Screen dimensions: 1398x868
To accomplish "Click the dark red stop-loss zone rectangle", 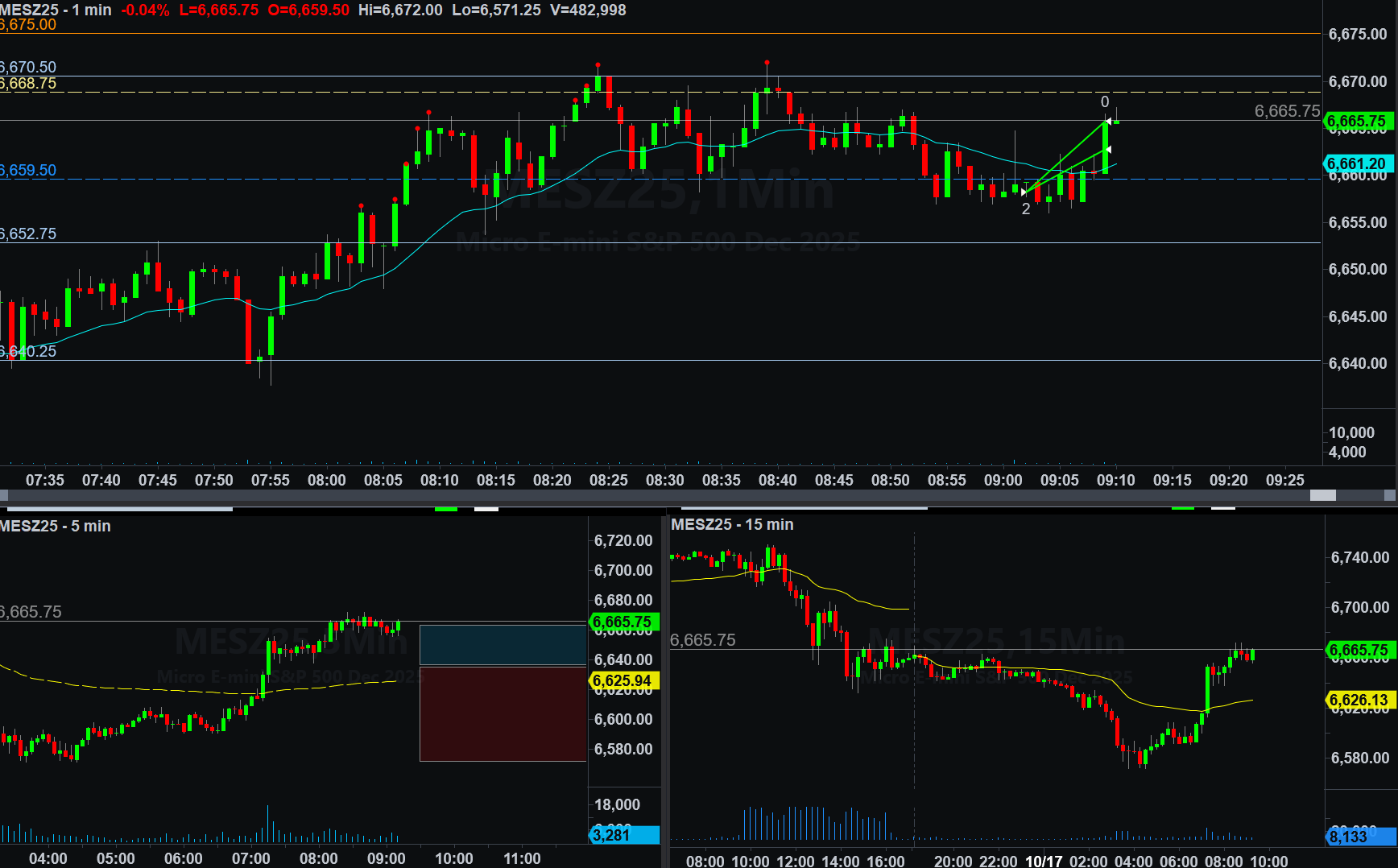I will coord(503,713).
